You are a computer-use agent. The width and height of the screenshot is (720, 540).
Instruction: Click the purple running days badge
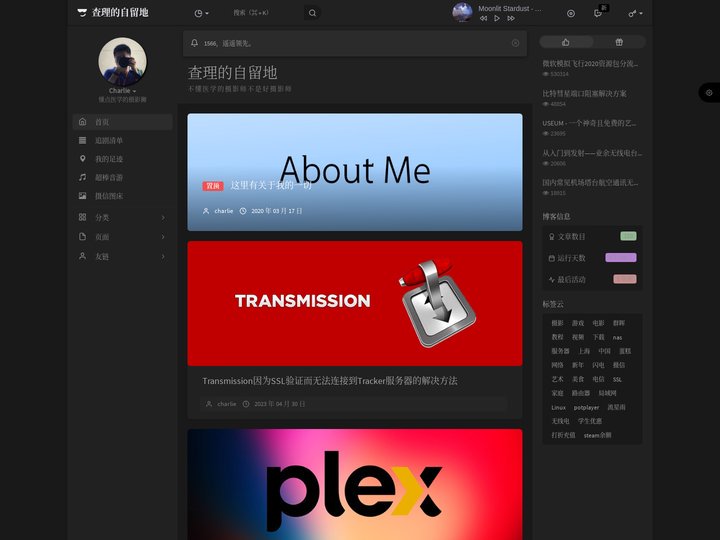click(621, 257)
